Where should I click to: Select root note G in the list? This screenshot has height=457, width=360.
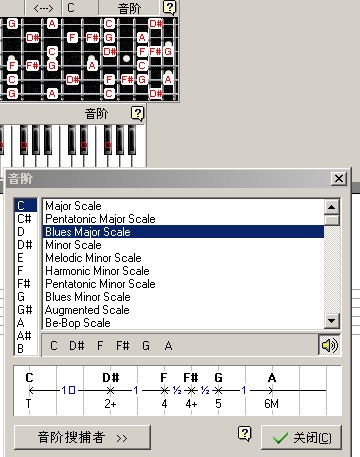point(26,297)
